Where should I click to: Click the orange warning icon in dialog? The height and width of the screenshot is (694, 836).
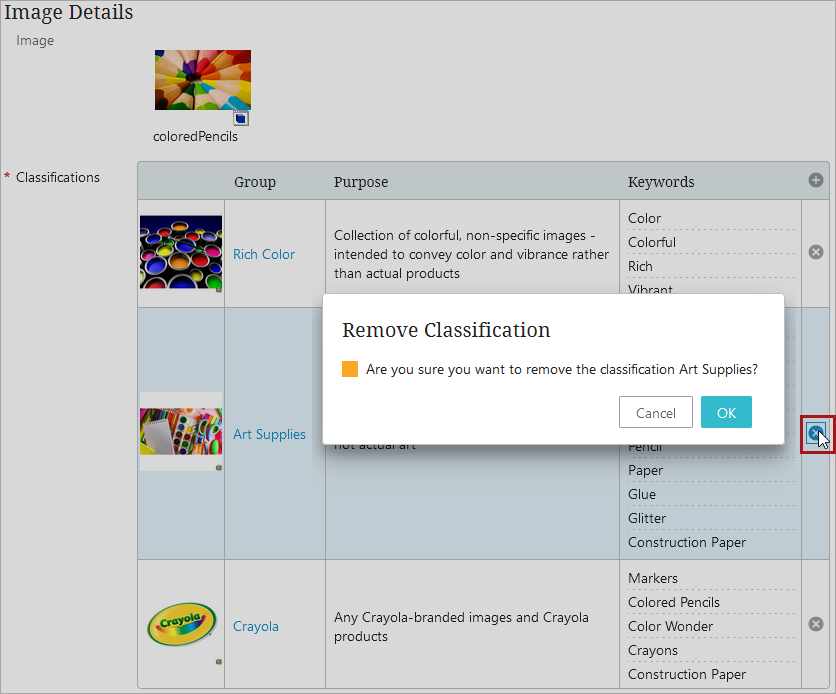coord(350,369)
